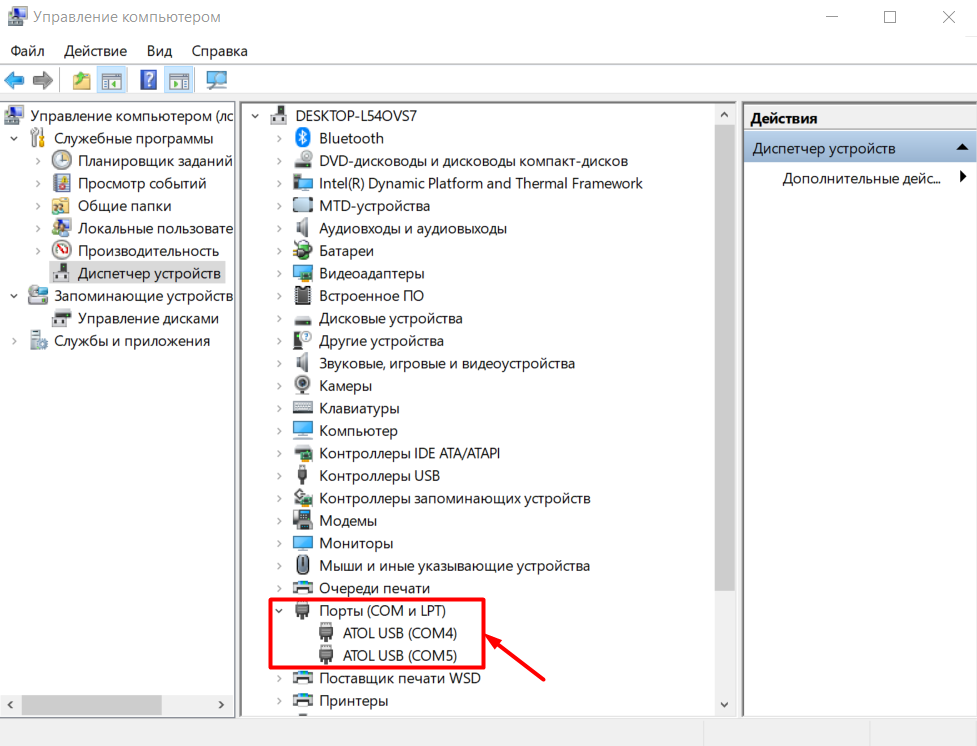Select Intel(R) Dynamic Platform and Thermal Framework
Image resolution: width=977 pixels, height=746 pixels.
click(480, 183)
